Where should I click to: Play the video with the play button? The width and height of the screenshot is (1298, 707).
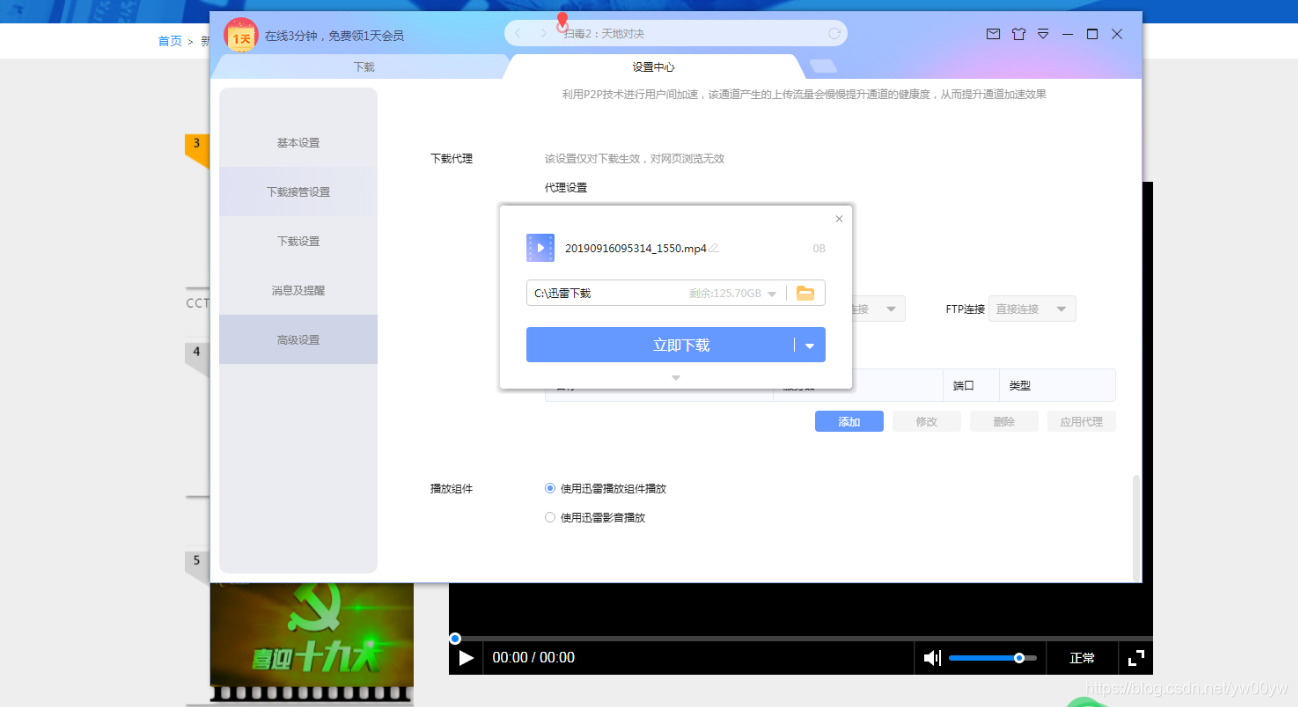[x=466, y=657]
